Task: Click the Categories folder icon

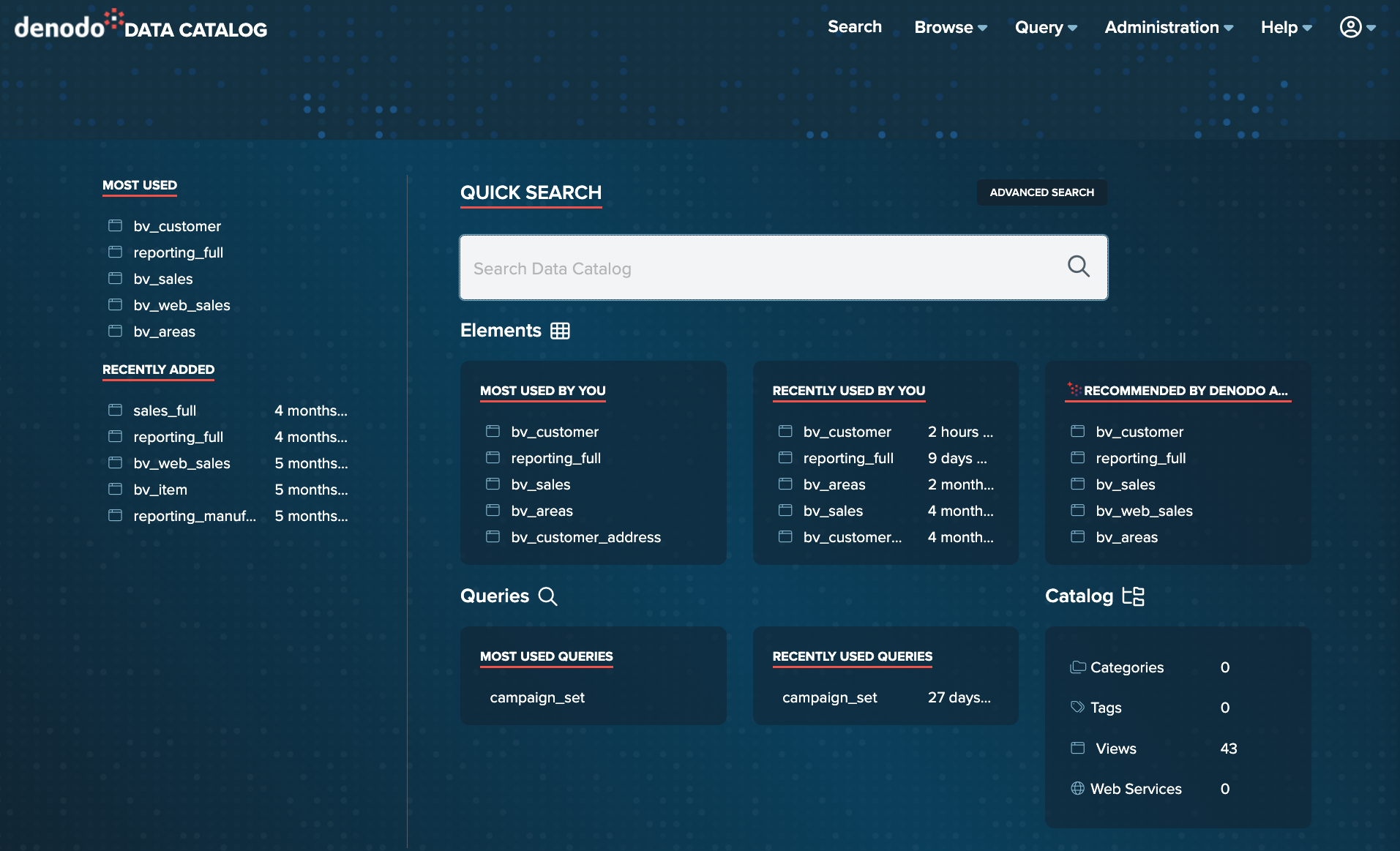Action: pos(1077,667)
